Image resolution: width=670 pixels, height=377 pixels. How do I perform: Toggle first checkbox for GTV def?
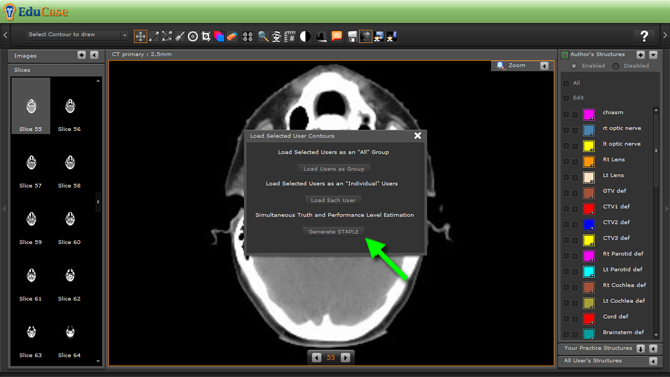pos(566,193)
